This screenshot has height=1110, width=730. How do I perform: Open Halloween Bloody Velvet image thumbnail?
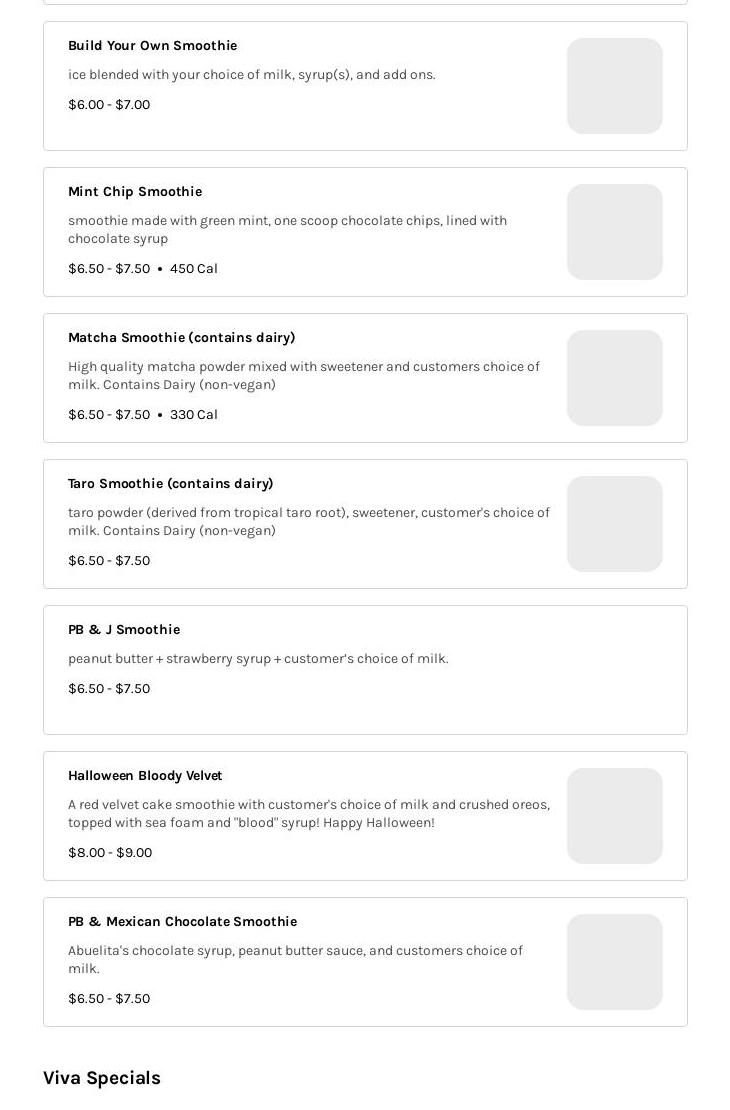click(614, 816)
